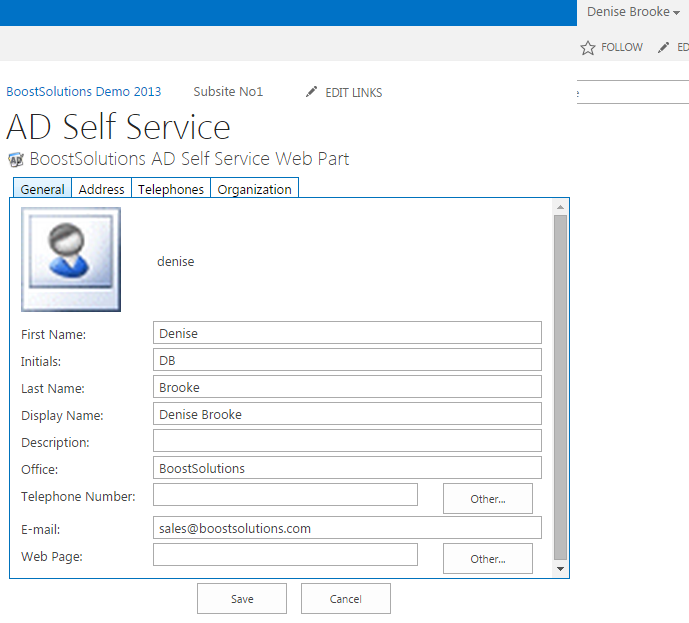Click the Edit Links pencil icon
This screenshot has height=623, width=689.
[312, 92]
